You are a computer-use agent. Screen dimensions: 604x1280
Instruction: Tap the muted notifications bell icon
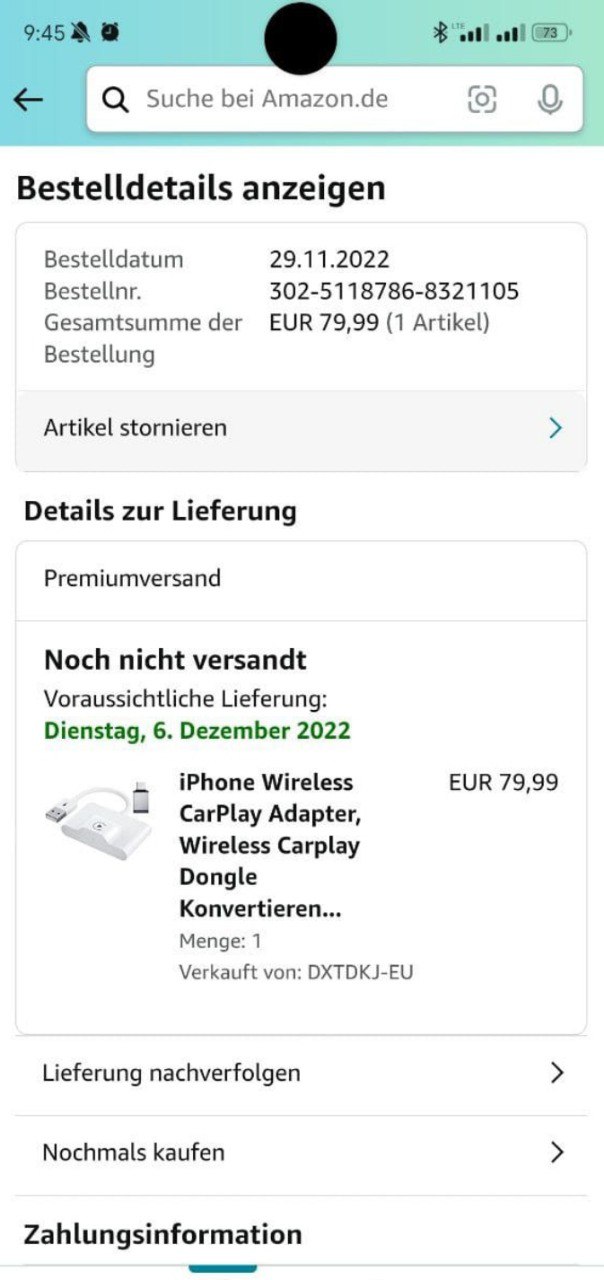tap(82, 33)
